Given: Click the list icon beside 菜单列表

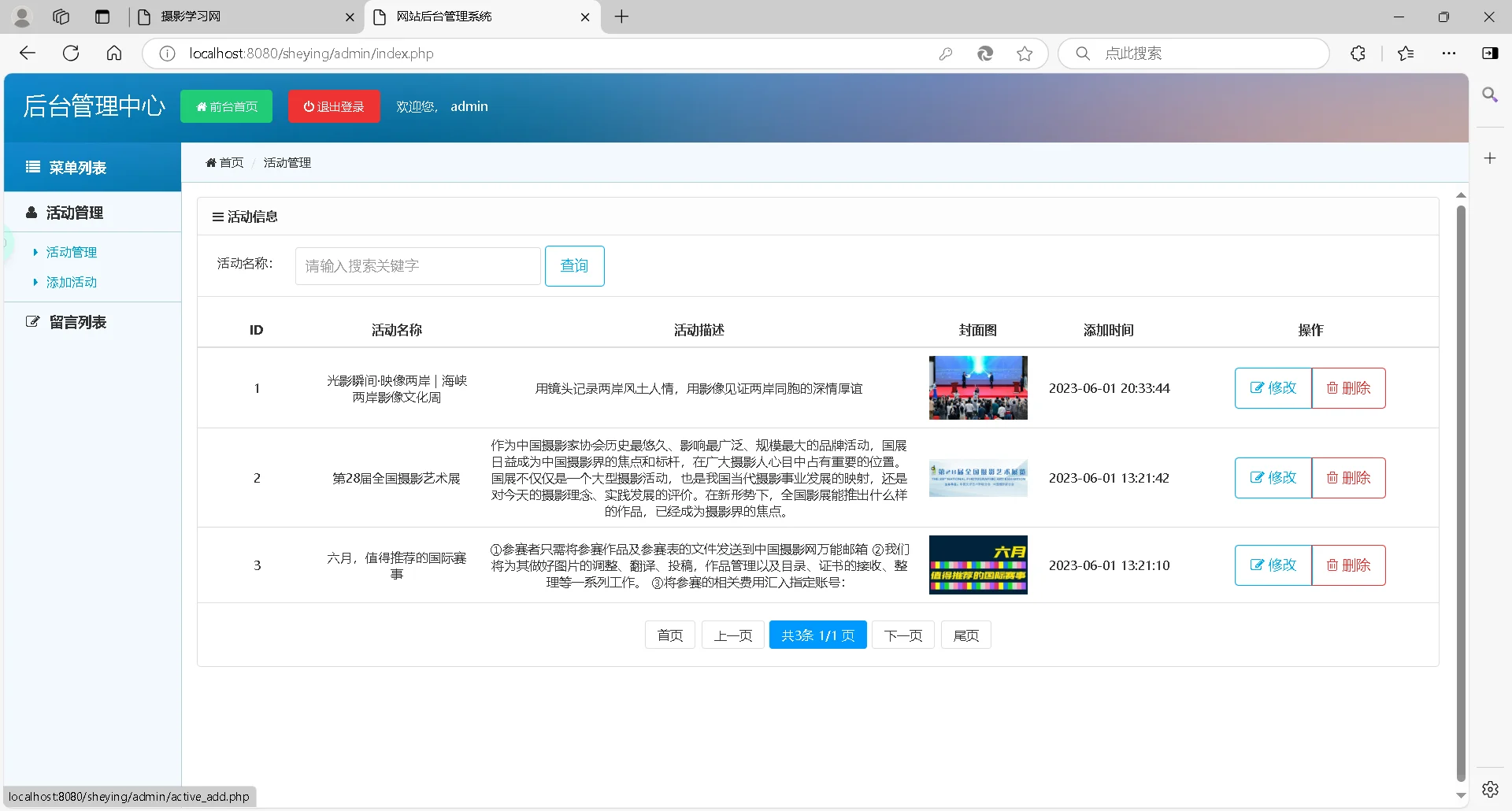Looking at the screenshot, I should tap(31, 167).
